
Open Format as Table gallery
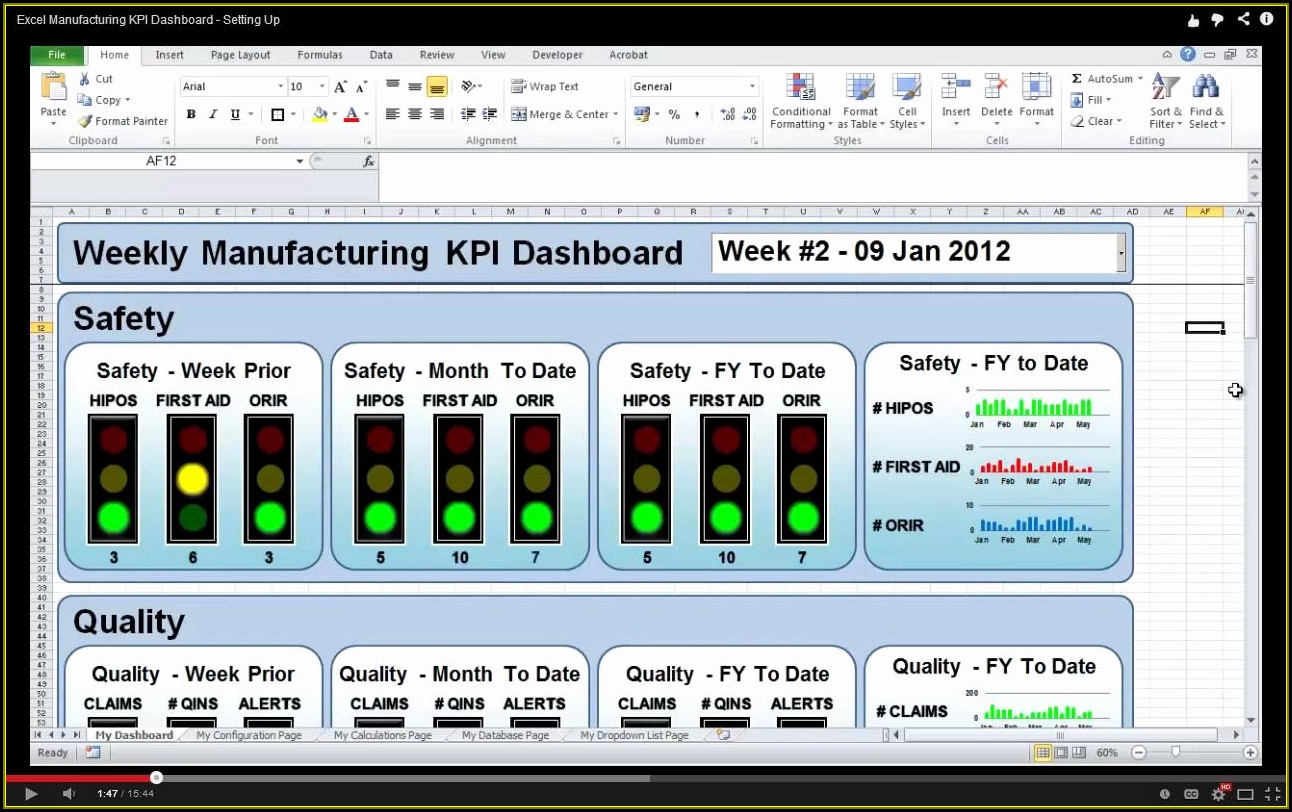coord(860,101)
